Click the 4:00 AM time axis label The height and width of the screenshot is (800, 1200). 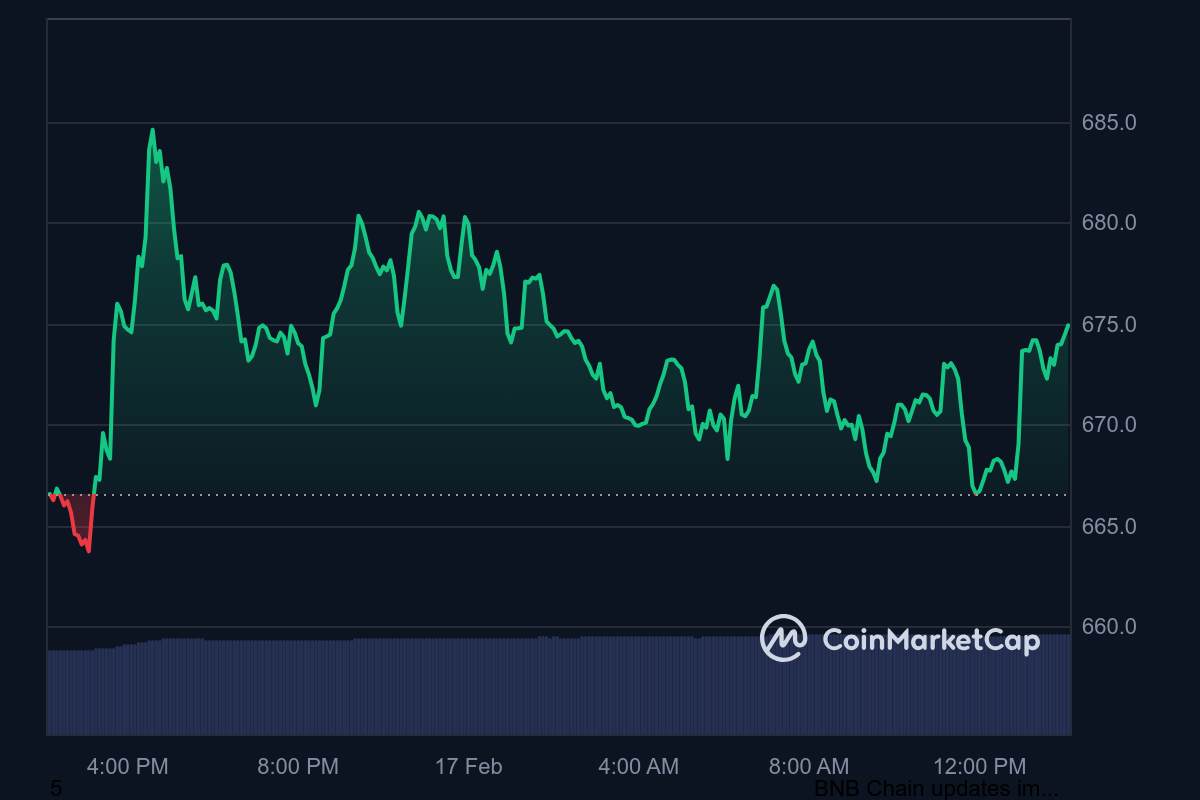pyautogui.click(x=638, y=767)
